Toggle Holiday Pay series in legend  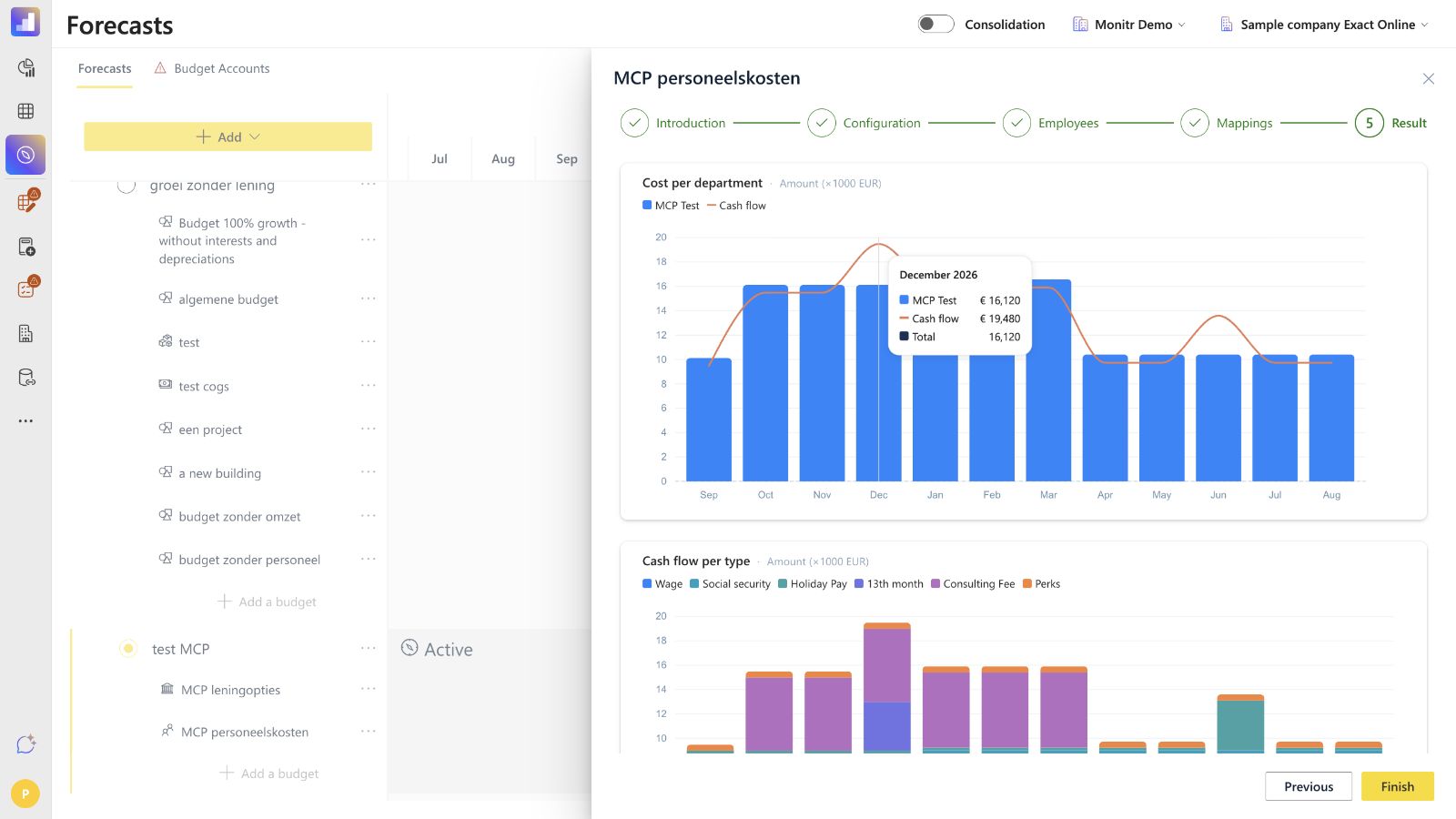point(813,584)
